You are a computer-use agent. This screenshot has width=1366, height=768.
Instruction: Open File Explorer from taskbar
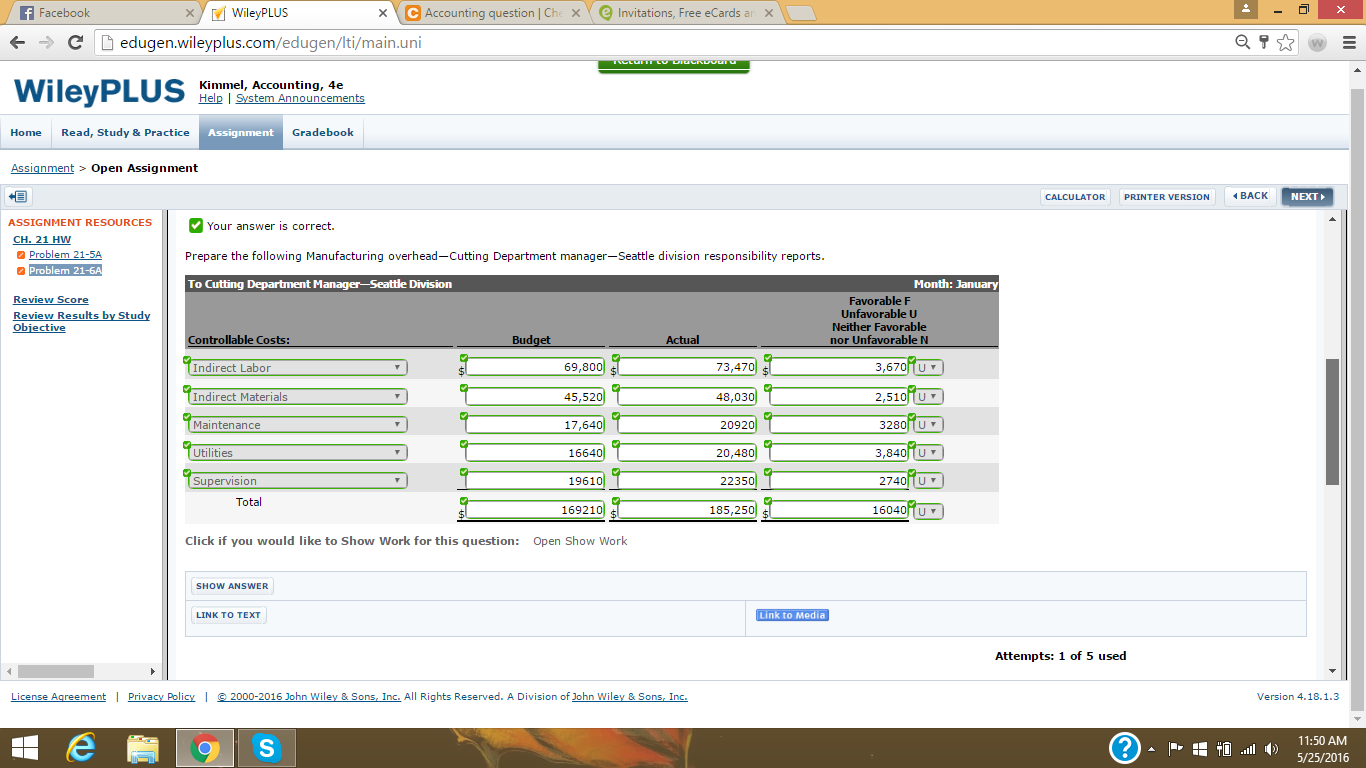pos(143,747)
